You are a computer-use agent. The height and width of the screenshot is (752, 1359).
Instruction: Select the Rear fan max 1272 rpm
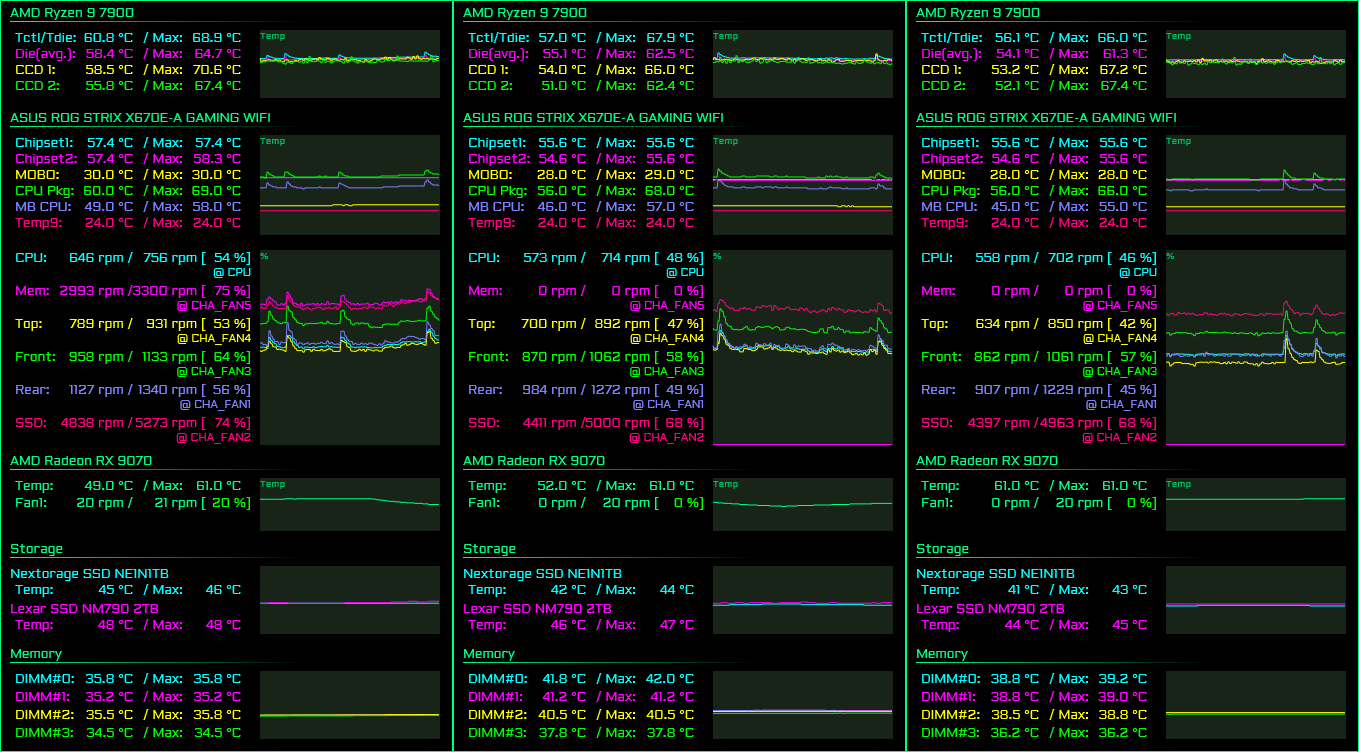click(623, 390)
